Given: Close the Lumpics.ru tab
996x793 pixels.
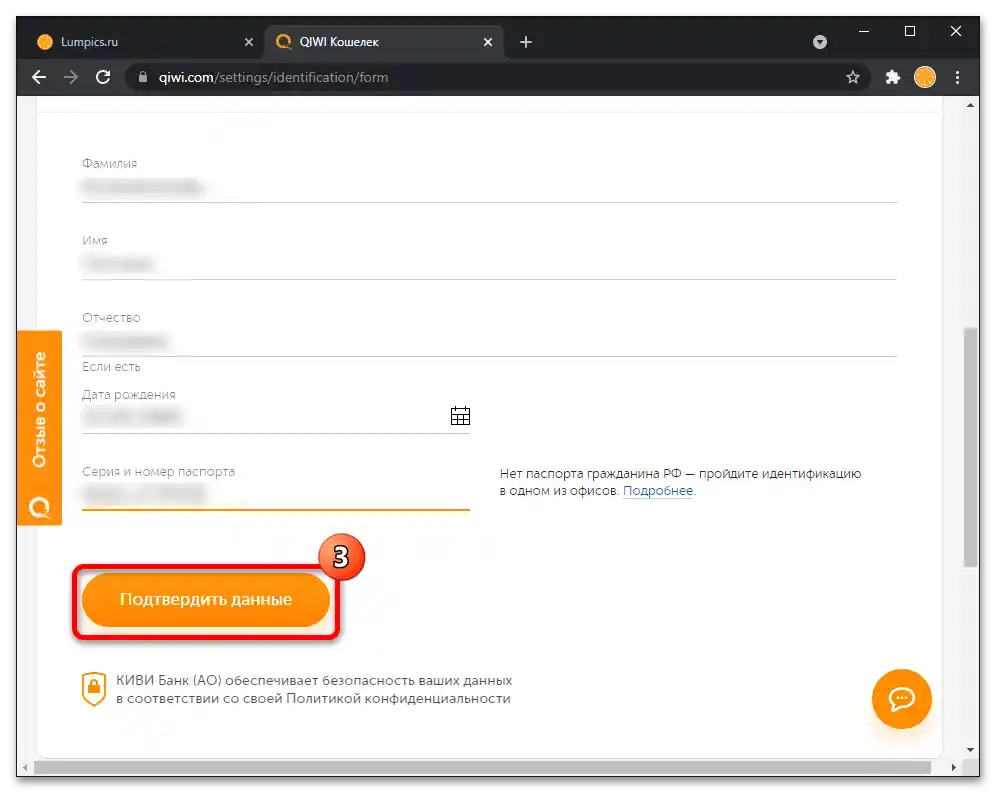Looking at the screenshot, I should (249, 42).
